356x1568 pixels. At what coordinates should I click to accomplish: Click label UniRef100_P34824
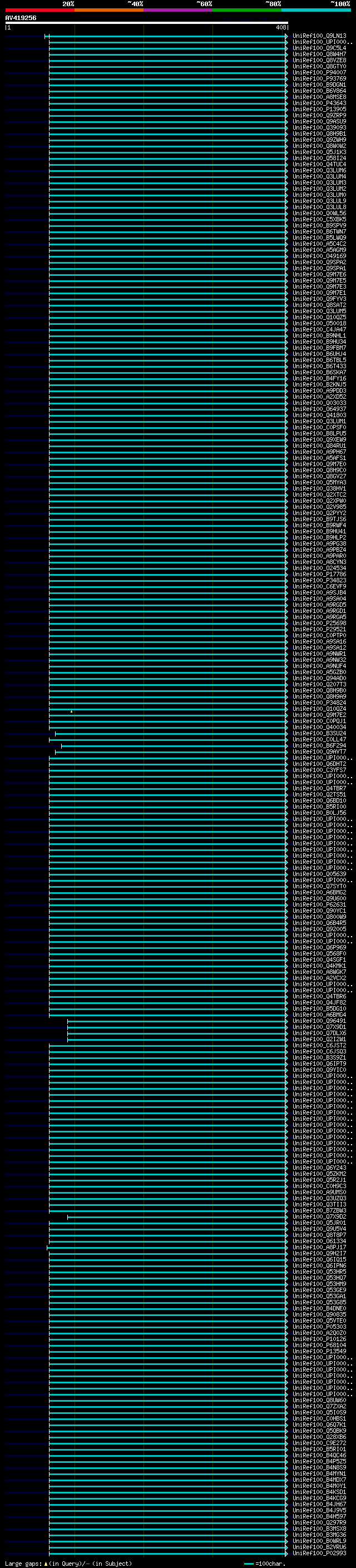coord(319,703)
